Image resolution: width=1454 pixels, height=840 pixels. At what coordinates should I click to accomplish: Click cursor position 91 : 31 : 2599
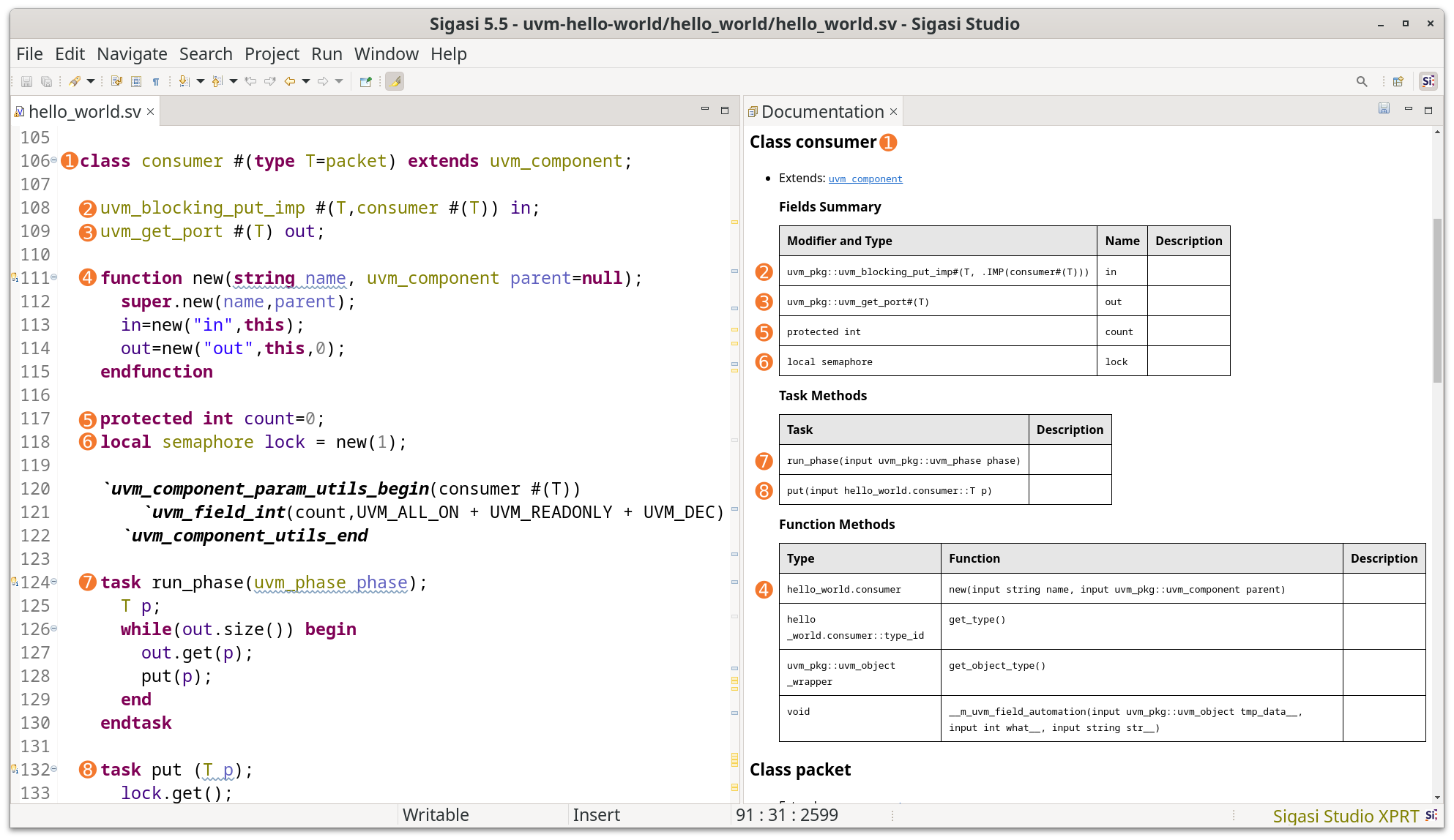tap(787, 815)
